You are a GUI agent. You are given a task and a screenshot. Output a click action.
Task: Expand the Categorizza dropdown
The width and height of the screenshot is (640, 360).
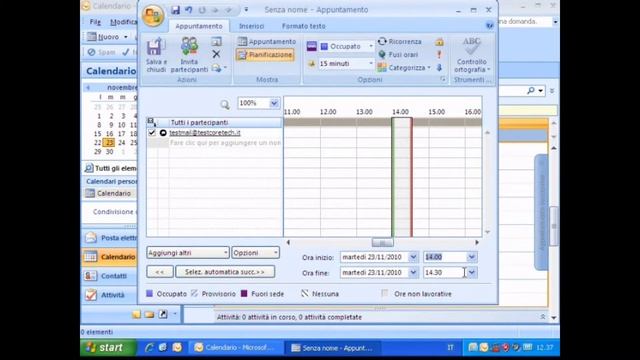pyautogui.click(x=429, y=68)
